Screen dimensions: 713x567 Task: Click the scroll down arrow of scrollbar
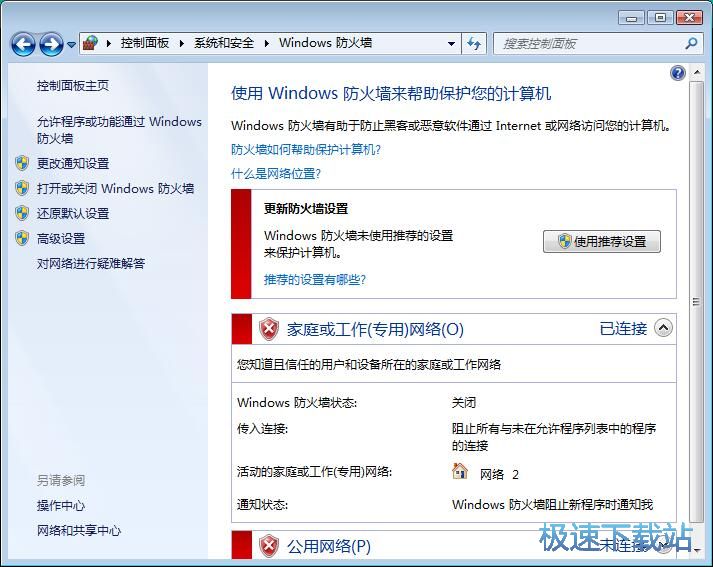[x=696, y=550]
